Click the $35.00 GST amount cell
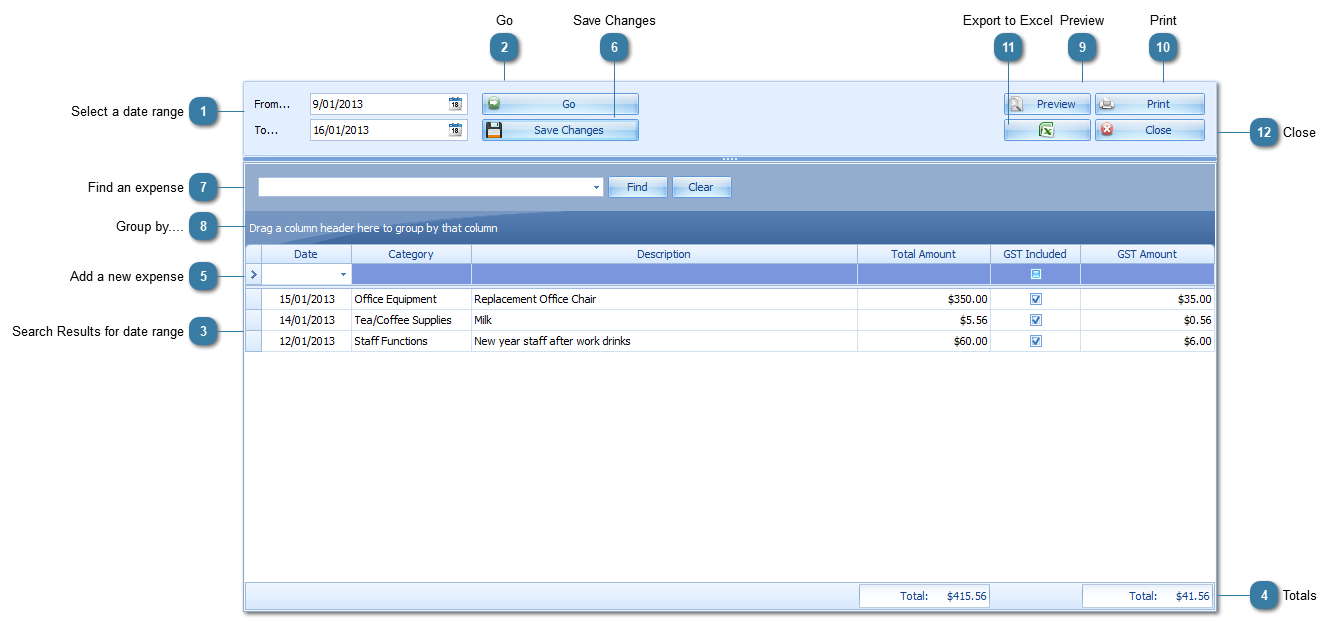The image size is (1333, 621). click(1147, 299)
